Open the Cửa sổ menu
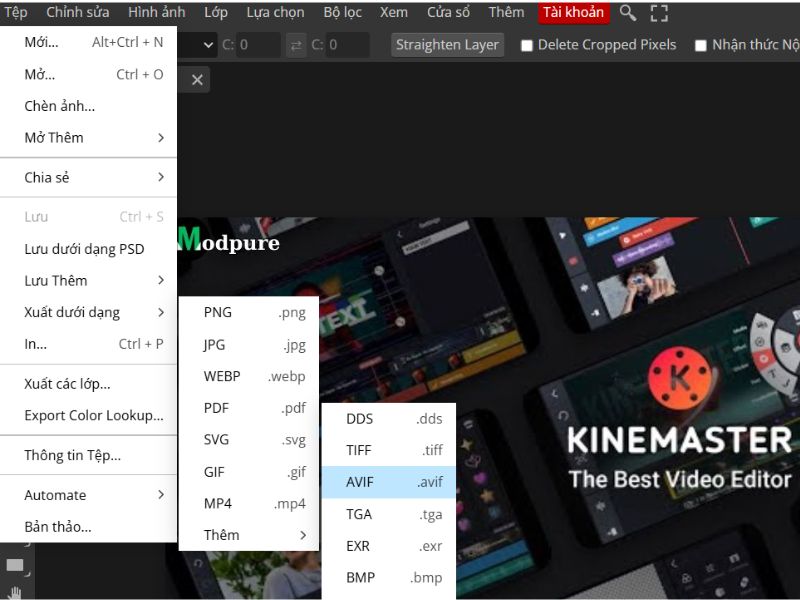Image resolution: width=800 pixels, height=600 pixels. coord(448,12)
